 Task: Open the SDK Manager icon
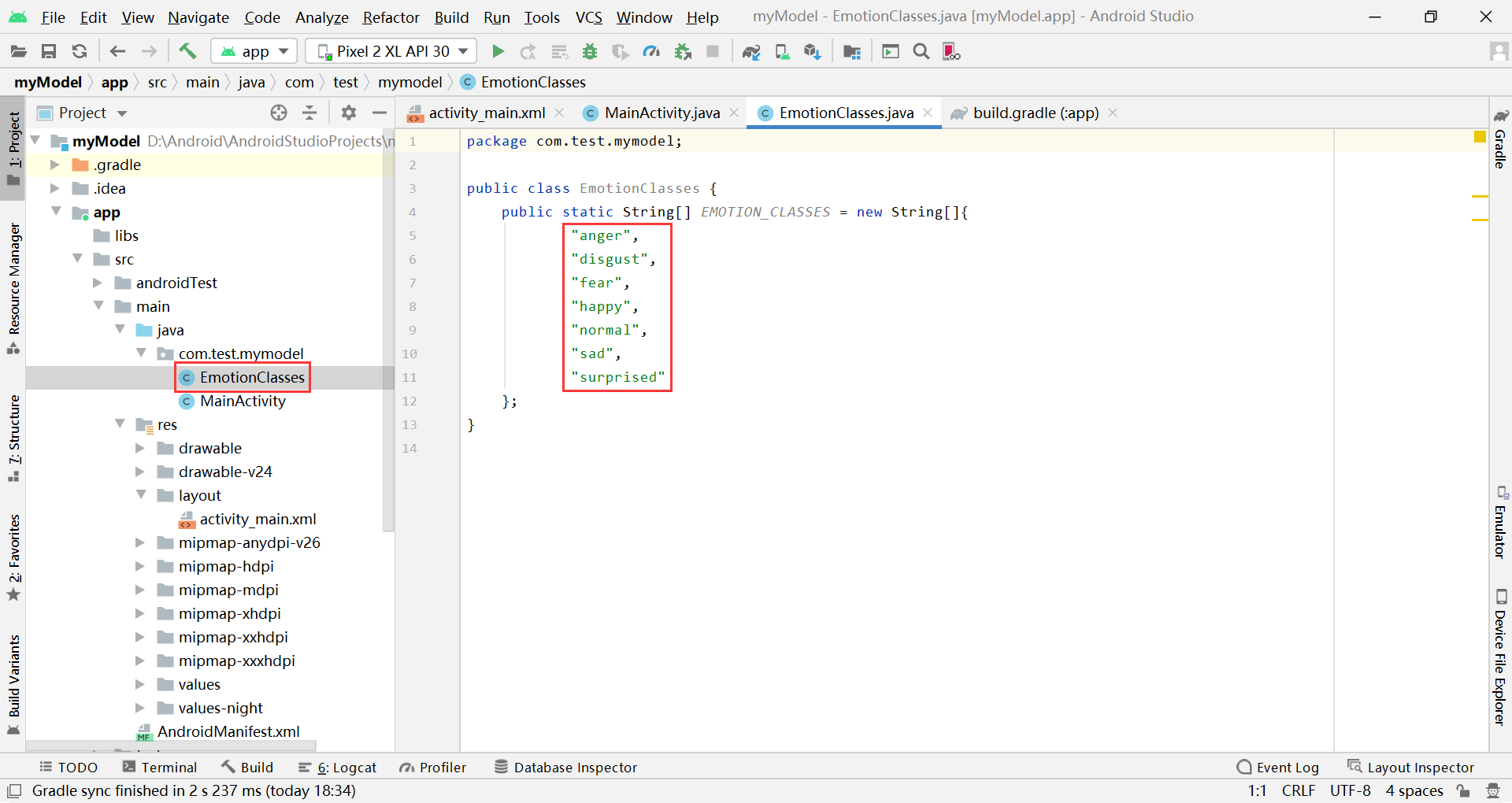(x=813, y=52)
